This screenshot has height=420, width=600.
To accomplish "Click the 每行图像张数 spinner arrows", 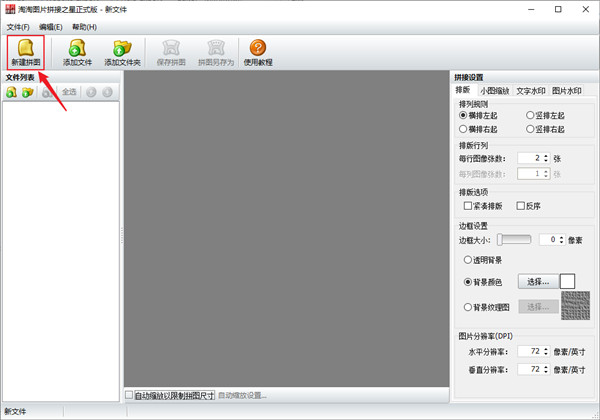I will click(545, 158).
